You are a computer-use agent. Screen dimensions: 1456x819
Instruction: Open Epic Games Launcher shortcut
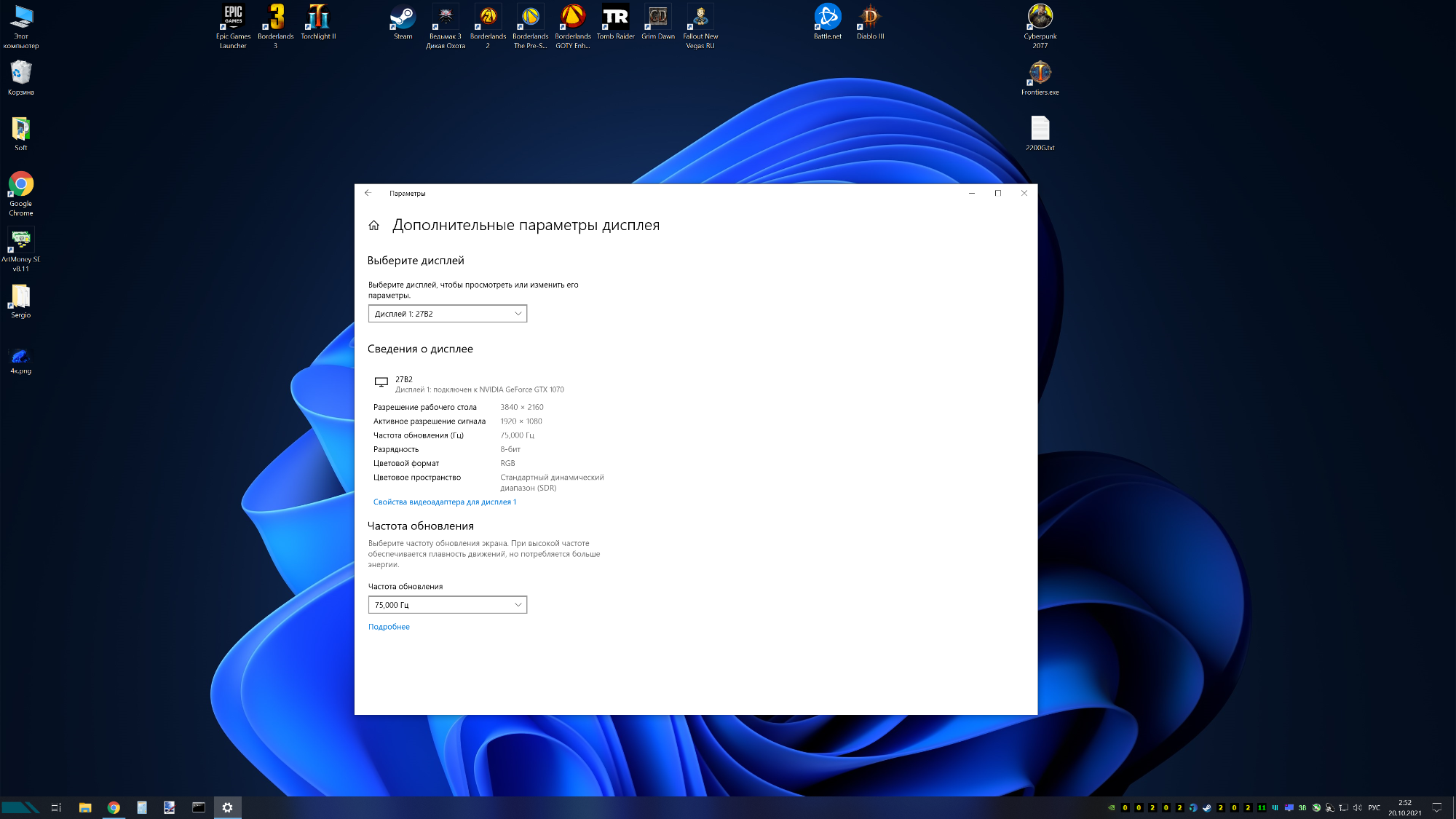[233, 17]
